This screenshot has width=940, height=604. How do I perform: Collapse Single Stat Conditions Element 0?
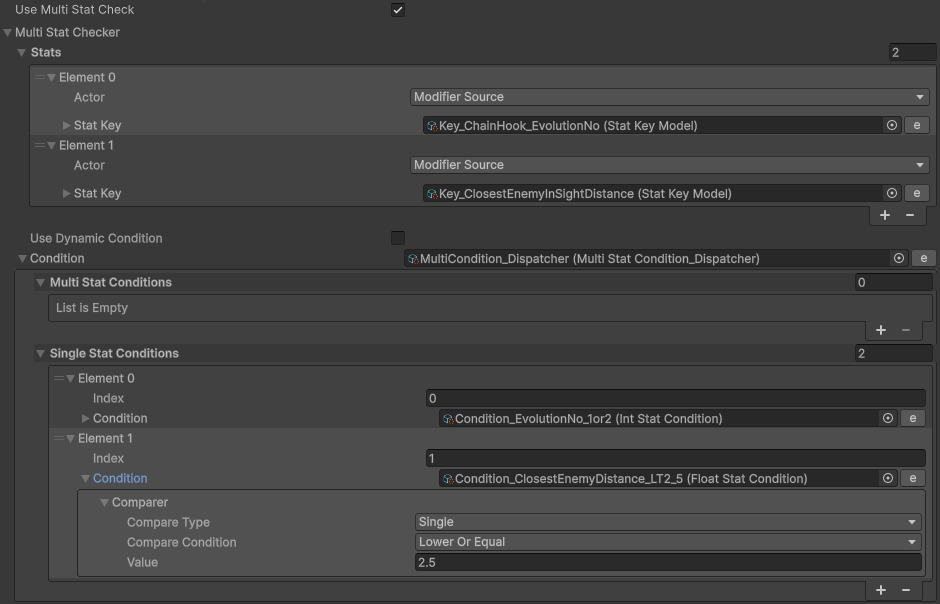[71, 378]
